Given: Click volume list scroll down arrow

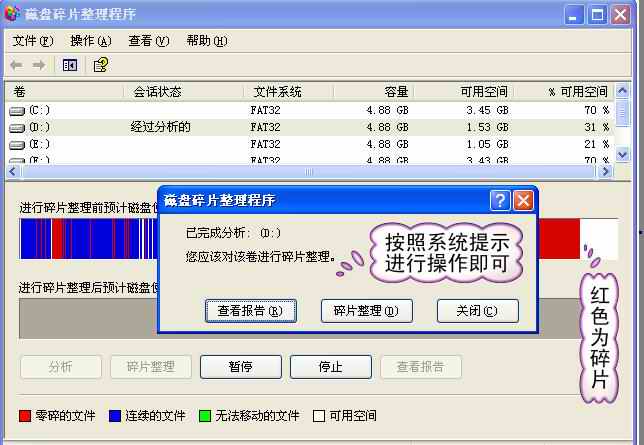Looking at the screenshot, I should [622, 154].
